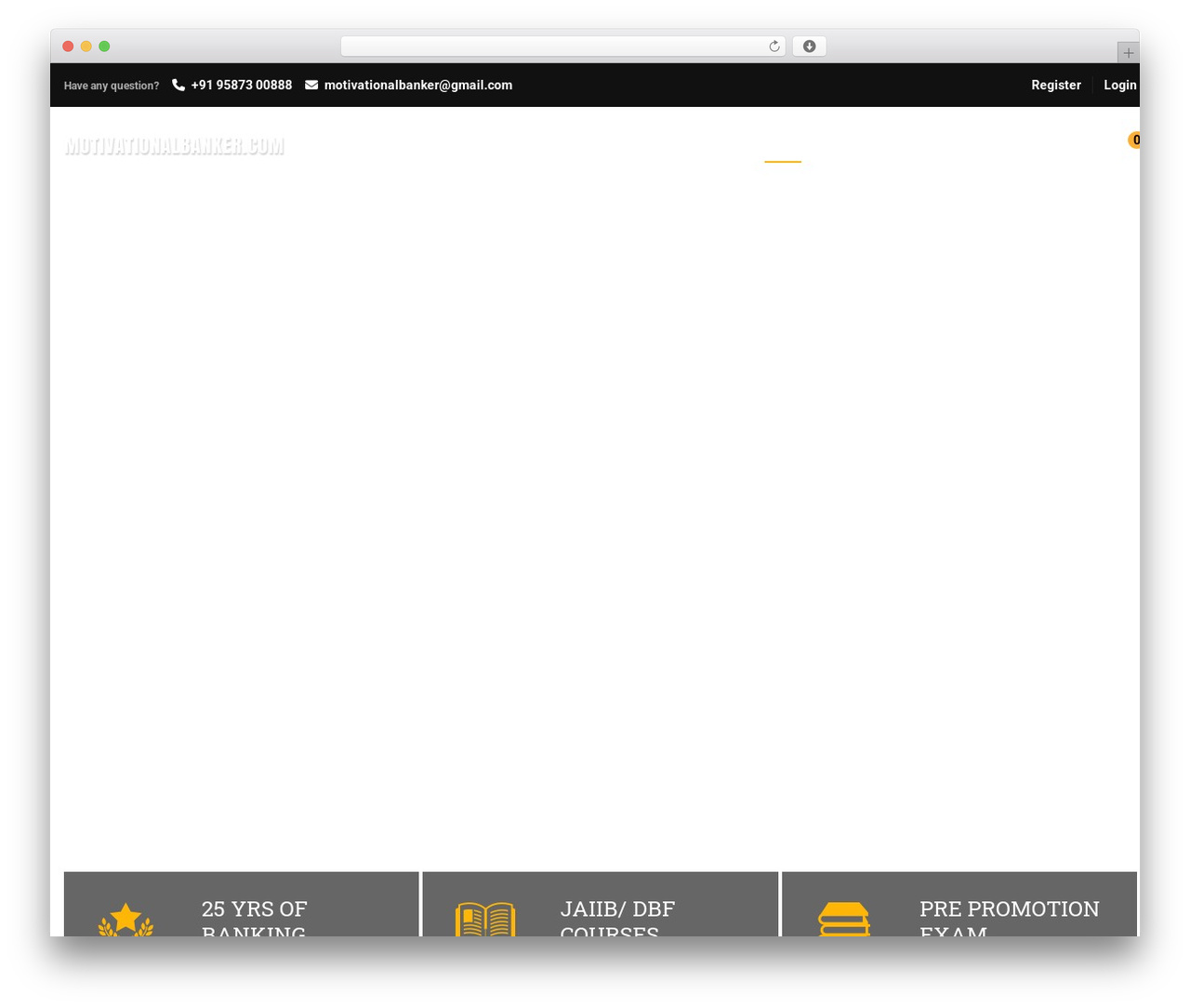
Task: Click the stacked books icon
Action: click(844, 919)
